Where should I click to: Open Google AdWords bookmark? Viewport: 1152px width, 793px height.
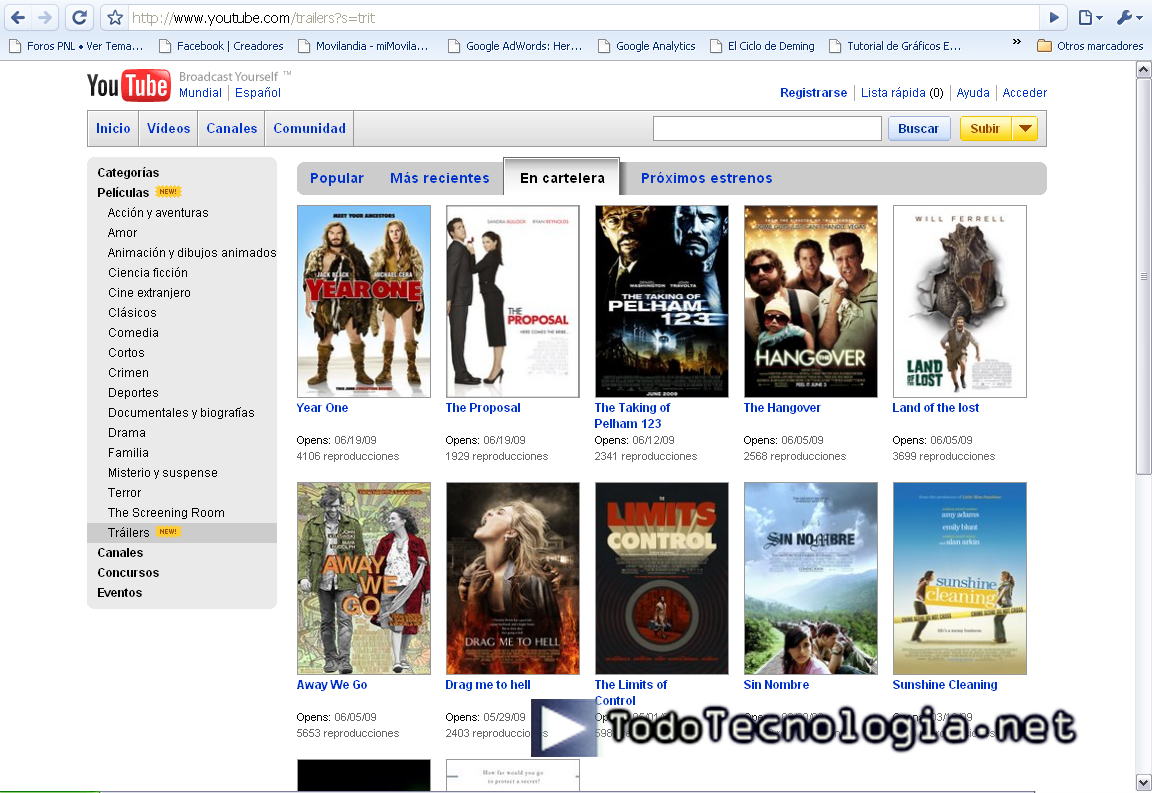(x=515, y=46)
